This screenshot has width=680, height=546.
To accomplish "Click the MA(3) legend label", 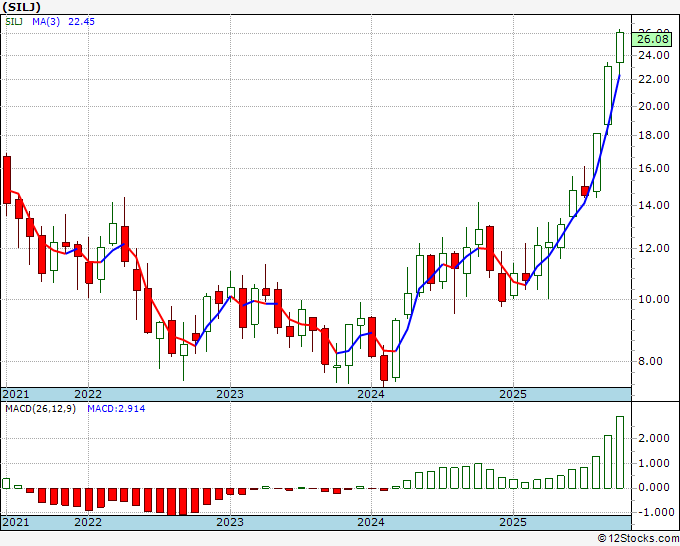I will [46, 21].
